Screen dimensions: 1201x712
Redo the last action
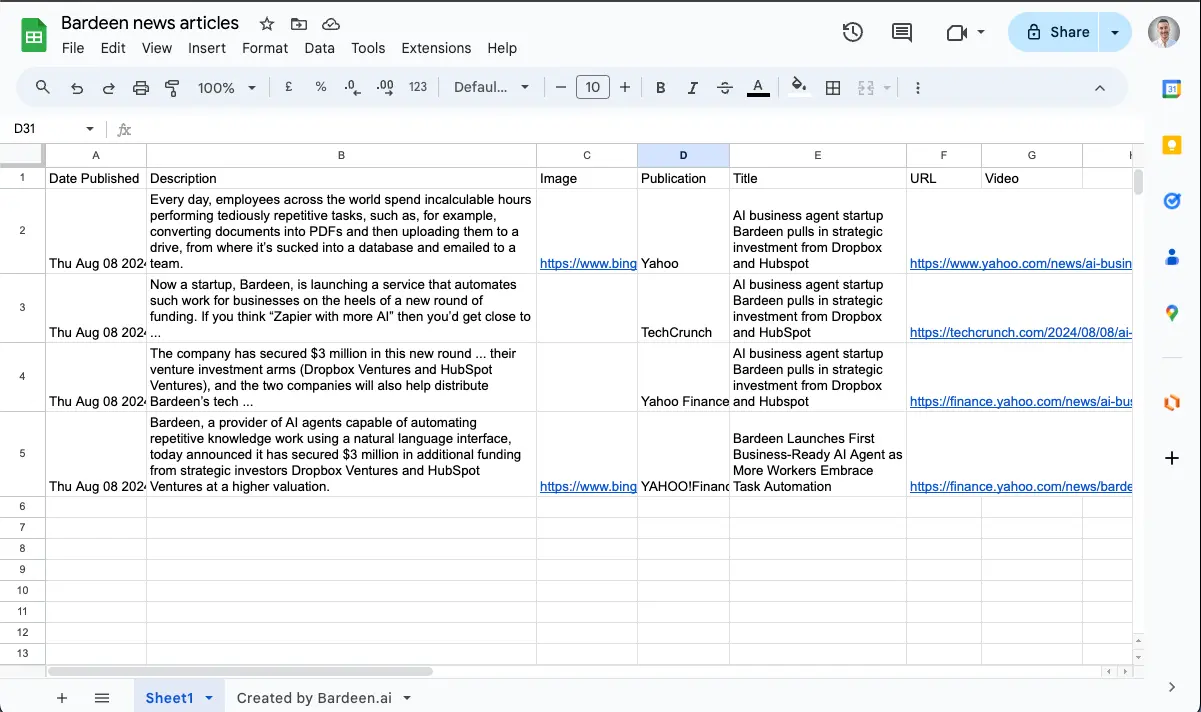(x=109, y=88)
